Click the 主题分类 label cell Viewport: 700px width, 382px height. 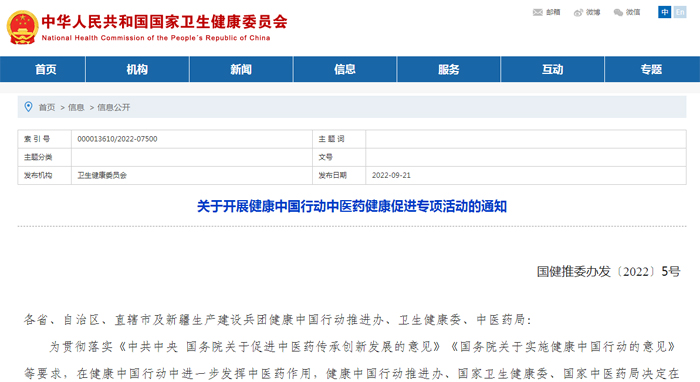click(45, 158)
